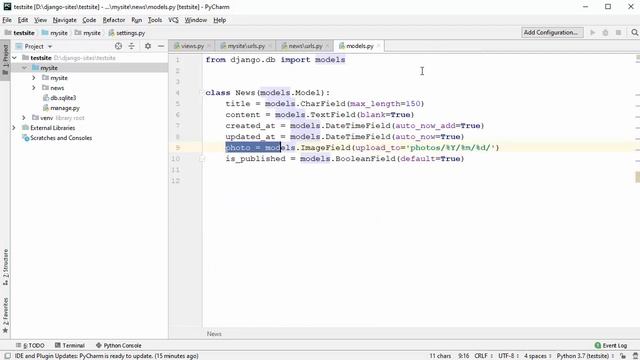
Task: Change the 4 spaces indent setting
Action: coord(537,356)
